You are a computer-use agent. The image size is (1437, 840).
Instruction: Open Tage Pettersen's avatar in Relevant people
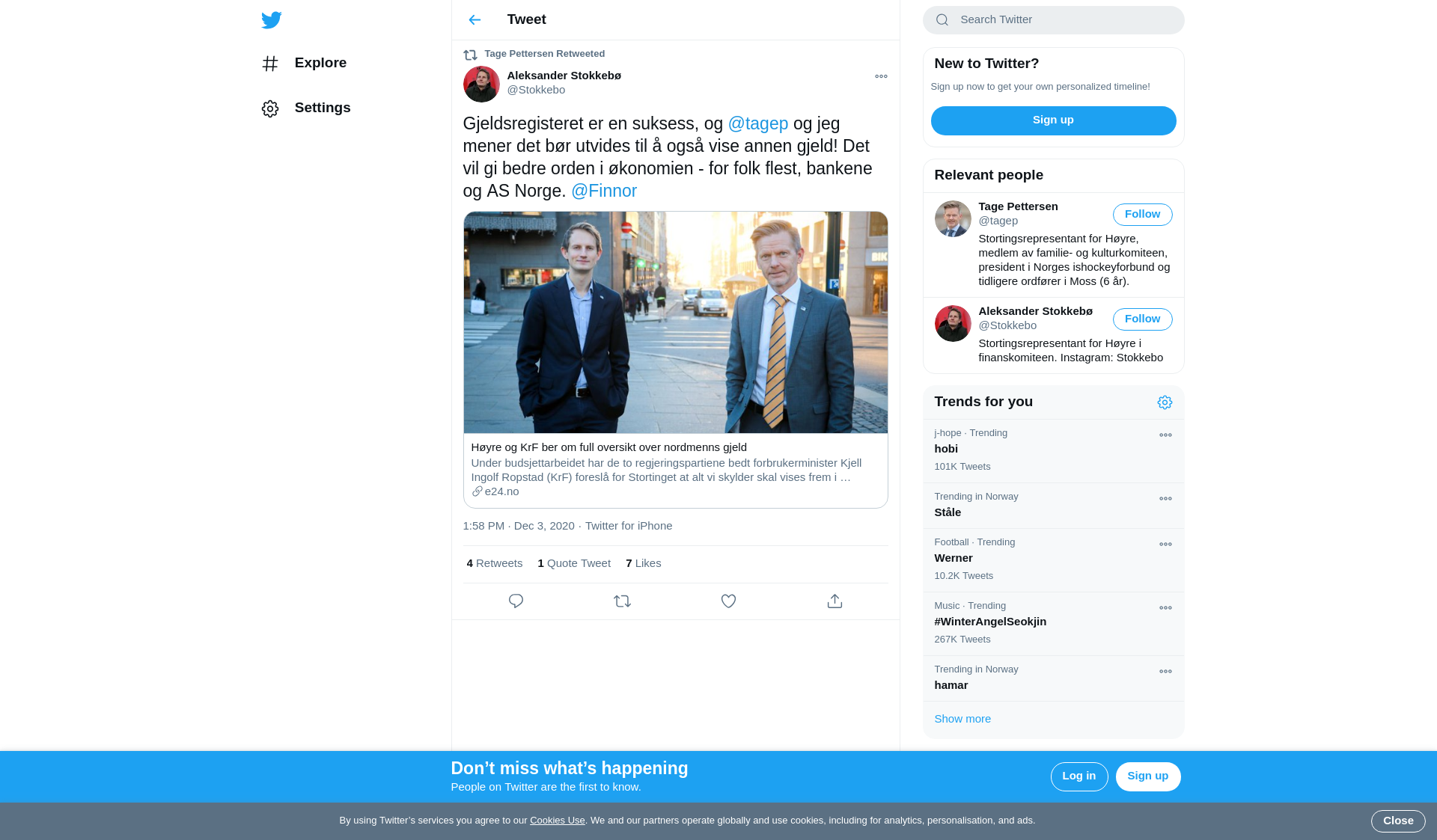(x=953, y=218)
